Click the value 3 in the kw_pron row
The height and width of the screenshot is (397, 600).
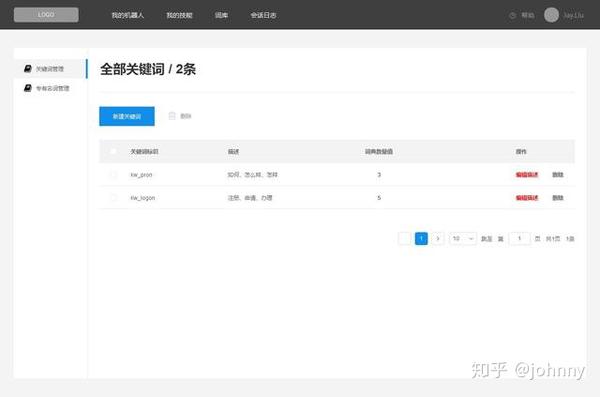[x=379, y=175]
